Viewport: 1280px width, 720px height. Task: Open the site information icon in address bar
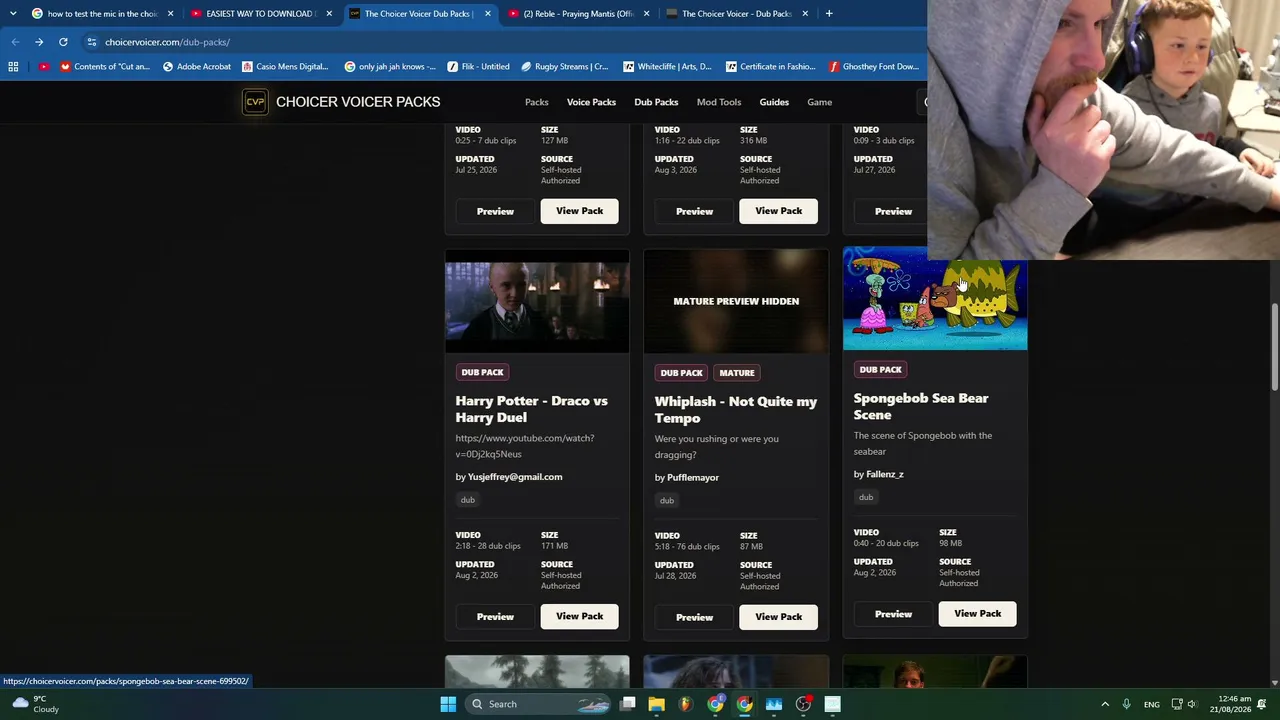91,42
